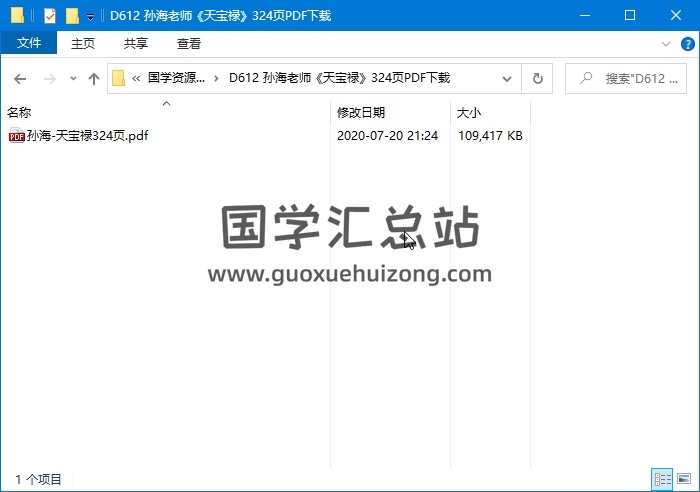
Task: Maximize the Explorer window
Action: point(630,15)
